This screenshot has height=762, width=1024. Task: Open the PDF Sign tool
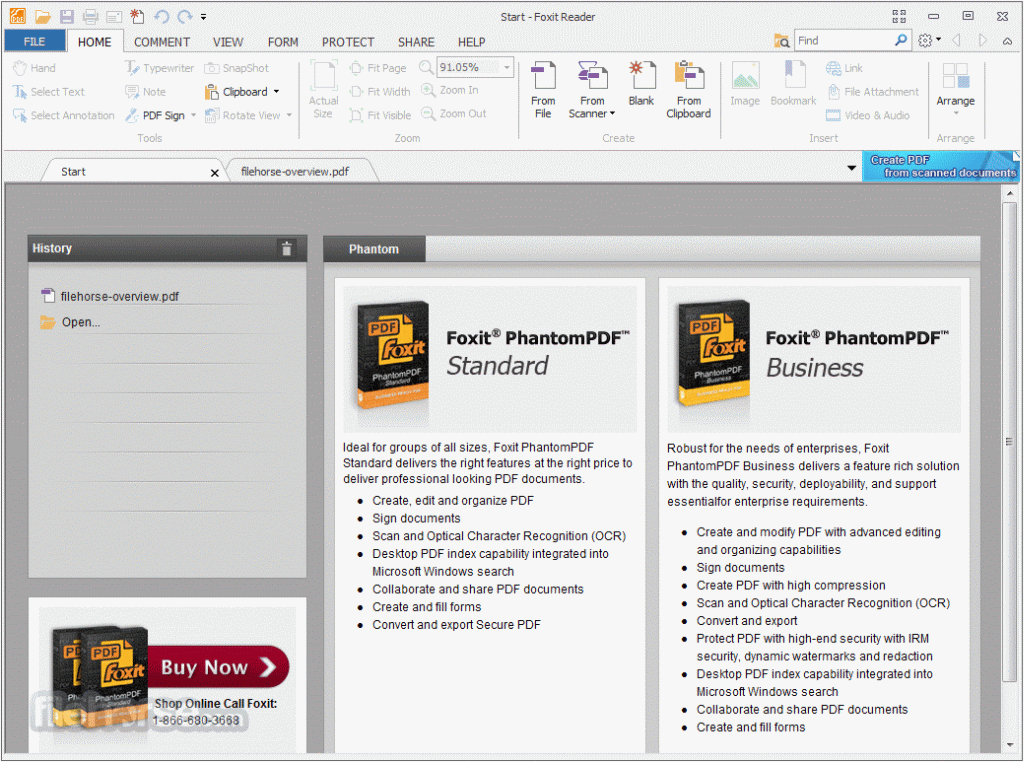point(160,116)
